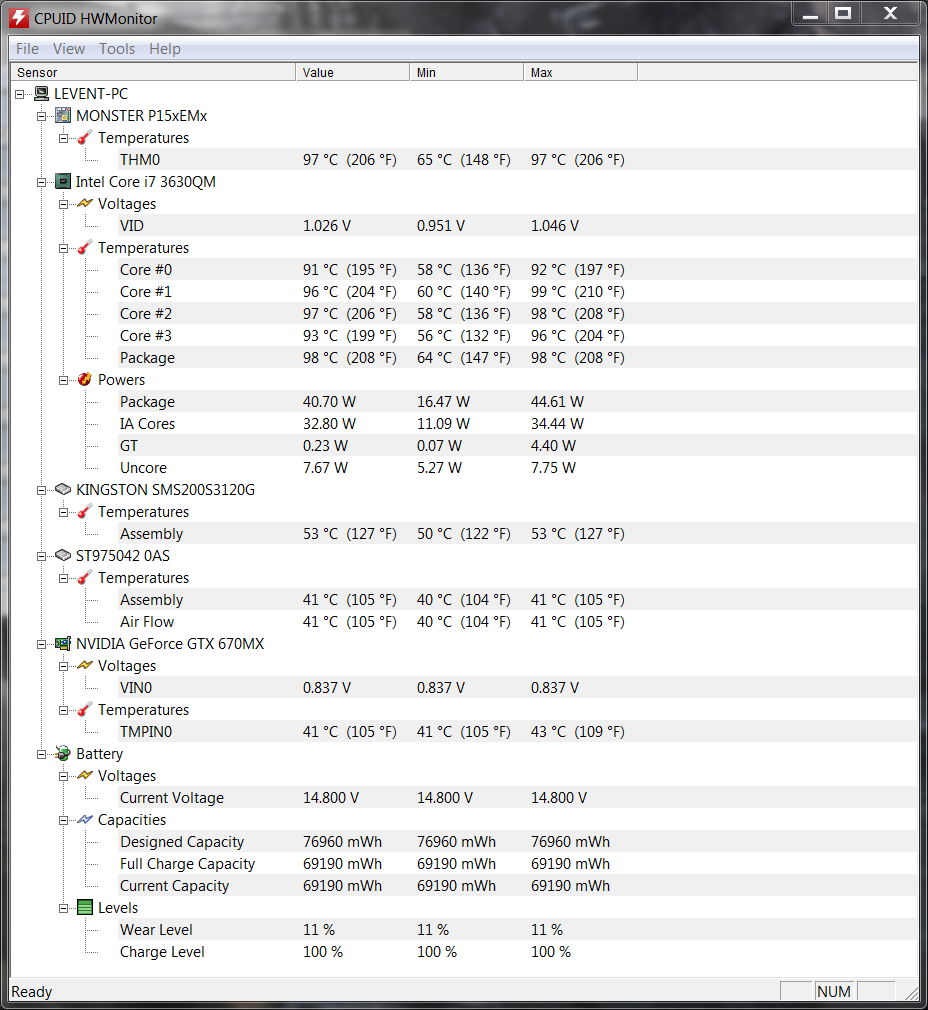This screenshot has width=928, height=1010.
Task: Click the LEVENT-PC computer icon
Action: 41,94
